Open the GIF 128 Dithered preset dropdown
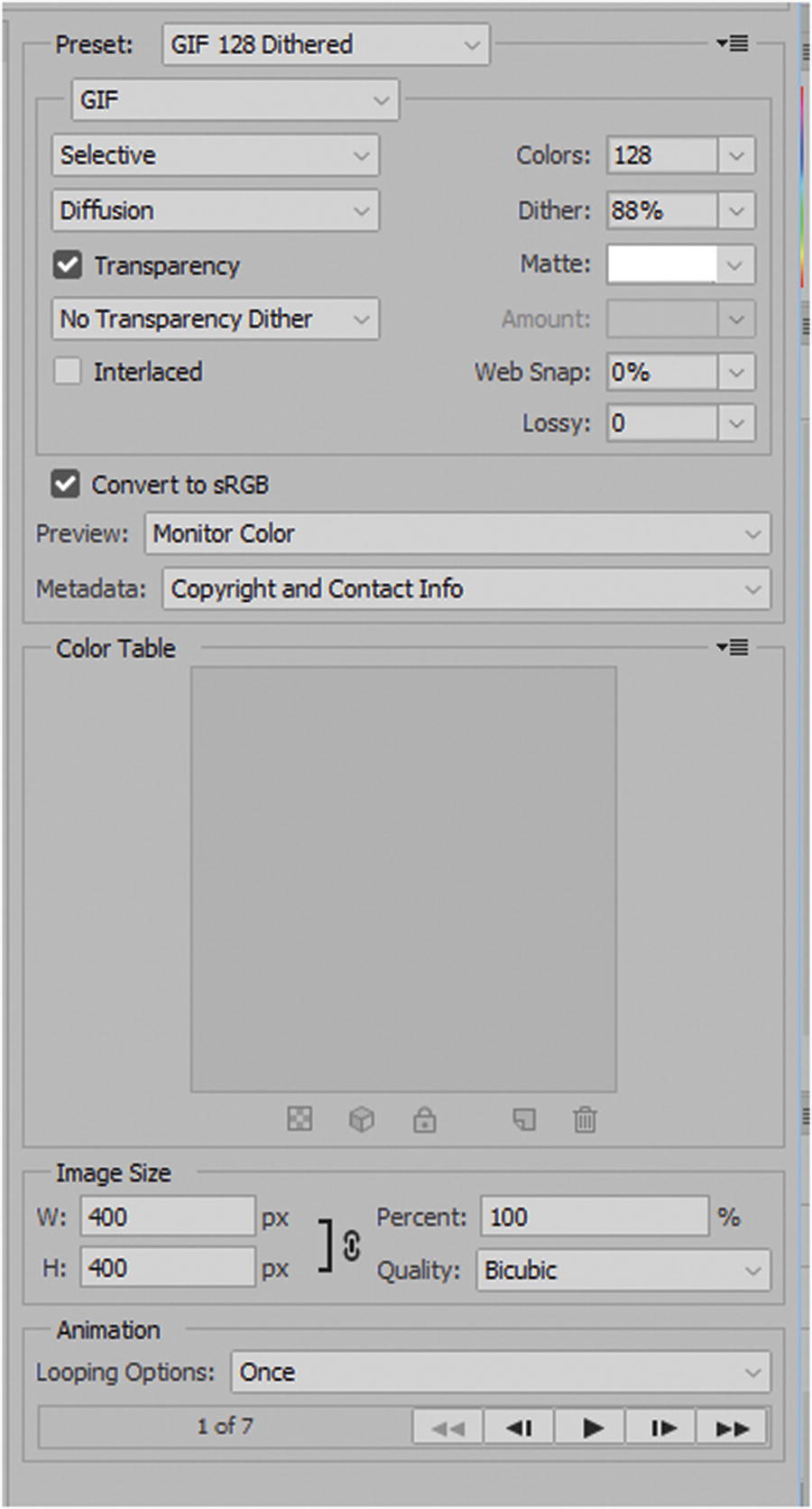 click(326, 45)
